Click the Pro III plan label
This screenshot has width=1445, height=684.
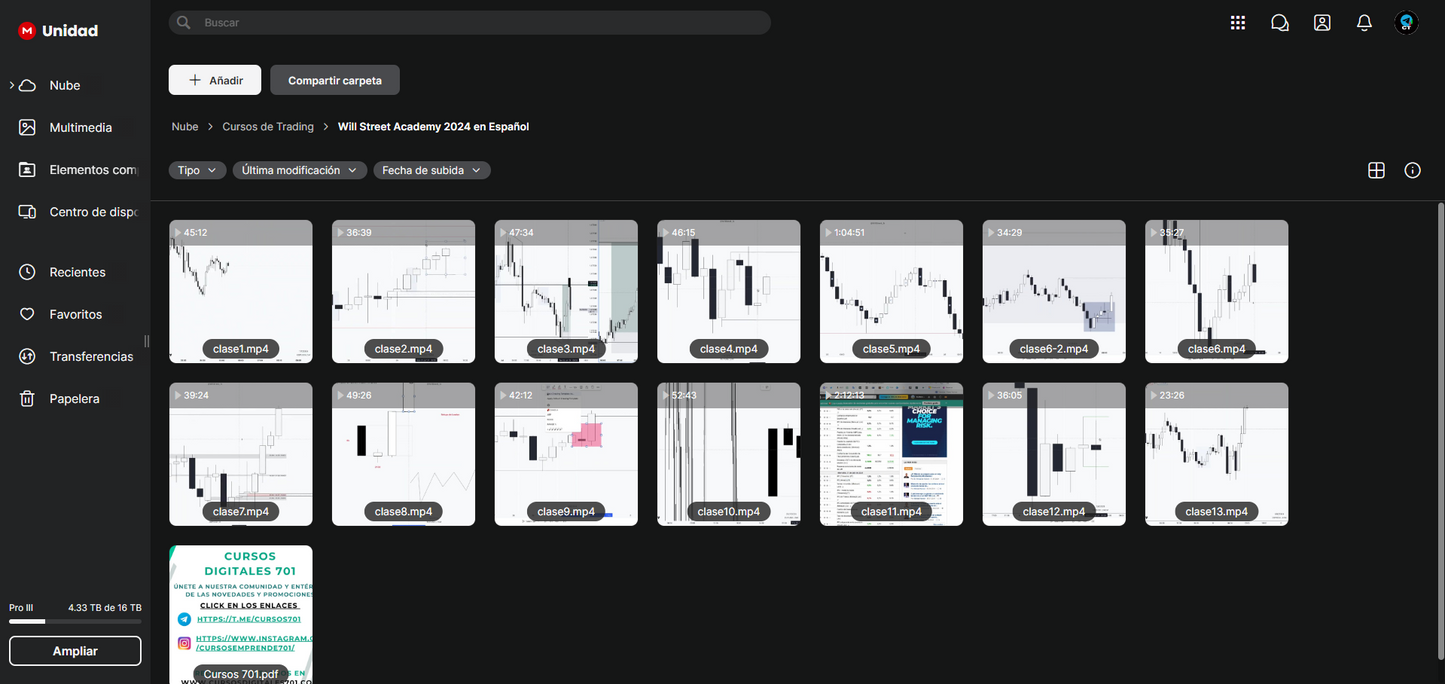[22, 607]
